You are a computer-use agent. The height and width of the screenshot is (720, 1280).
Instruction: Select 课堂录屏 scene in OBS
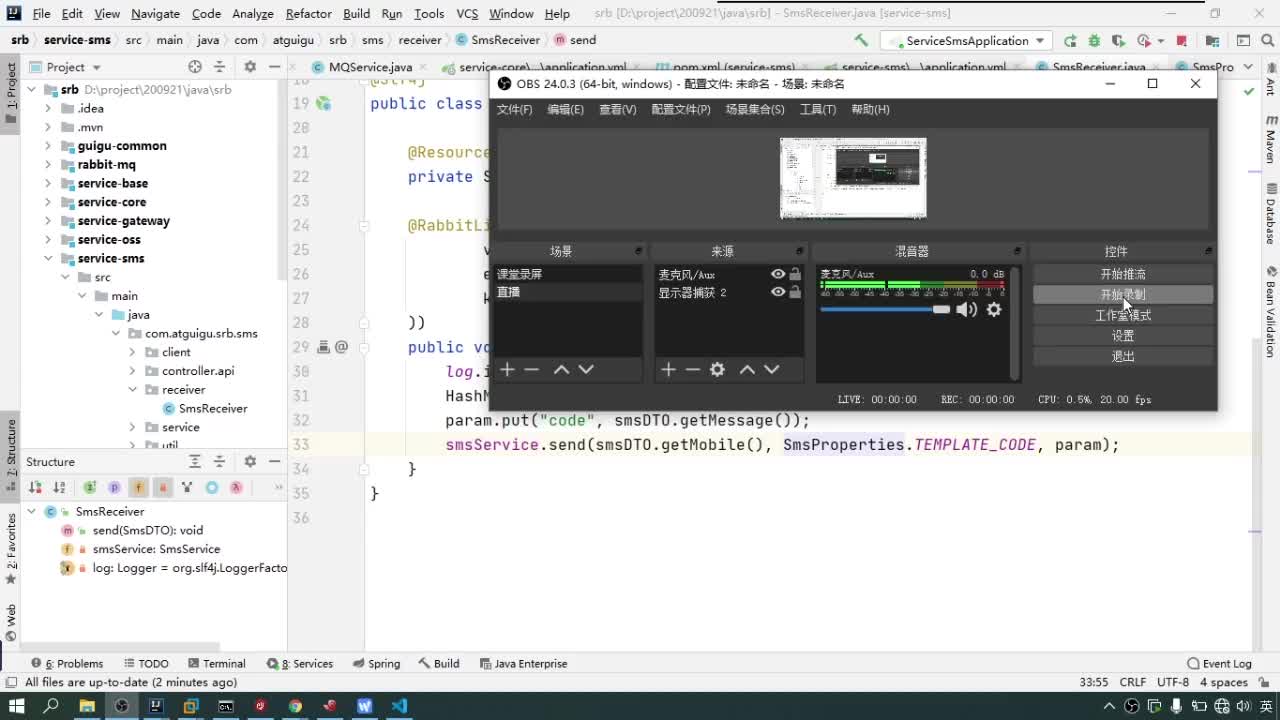click(x=567, y=274)
